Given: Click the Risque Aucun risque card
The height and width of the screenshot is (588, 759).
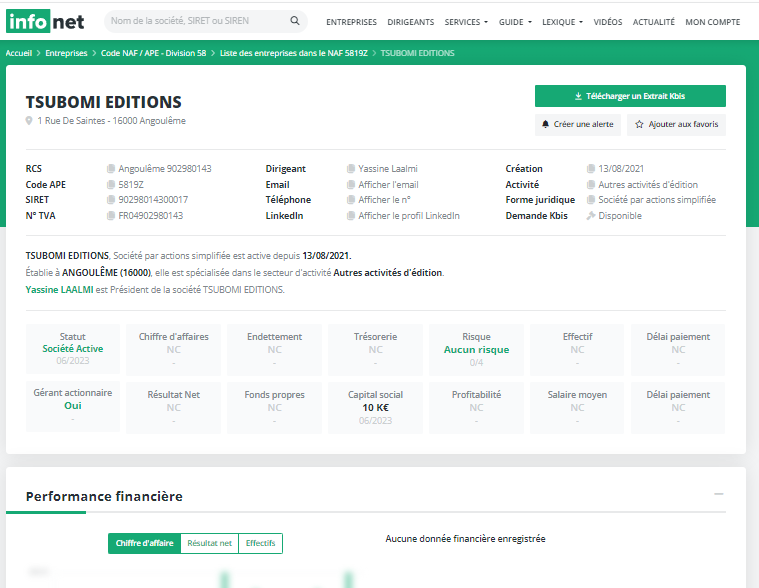Looking at the screenshot, I should (x=476, y=349).
